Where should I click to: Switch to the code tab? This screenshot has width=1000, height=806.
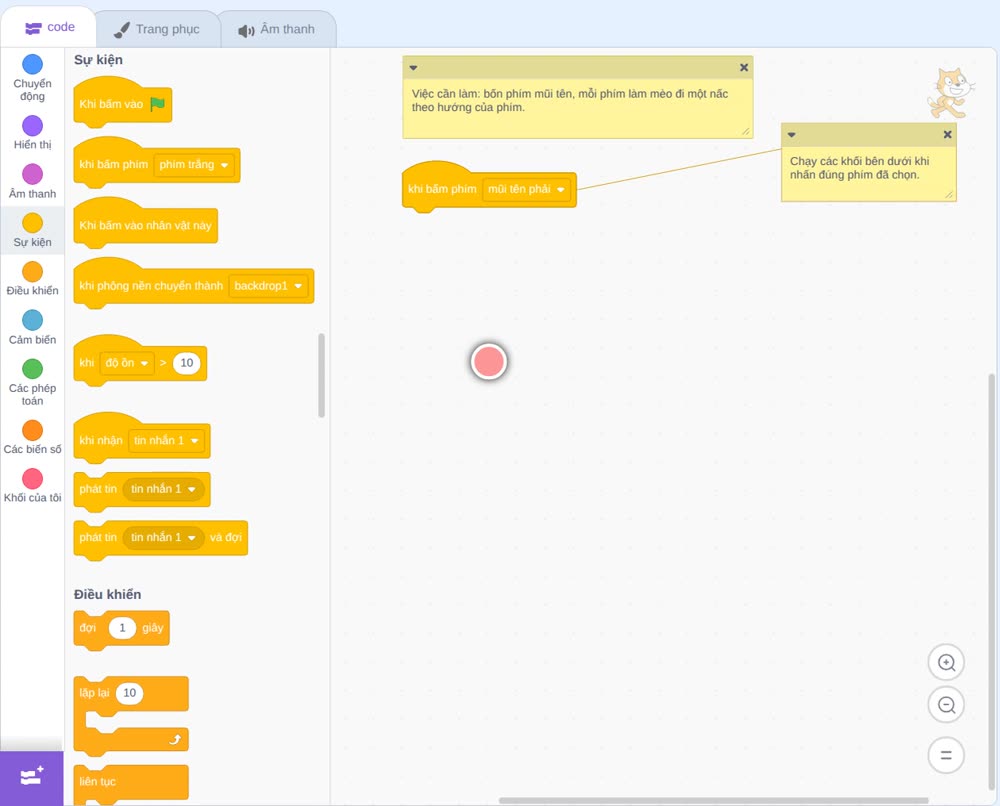49,27
